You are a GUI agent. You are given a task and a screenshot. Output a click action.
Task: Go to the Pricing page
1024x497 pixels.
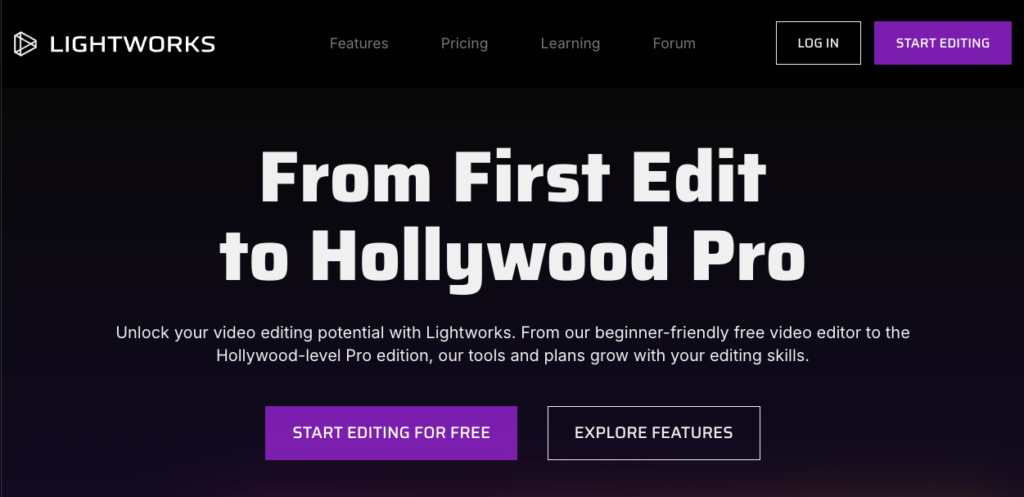[x=464, y=44]
